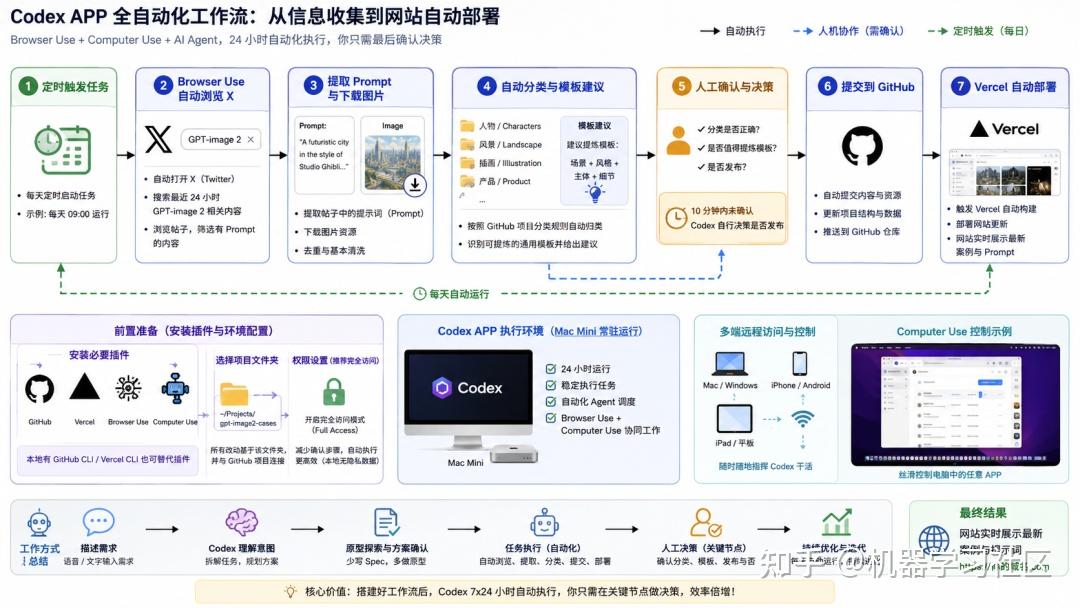The image size is (1080, 608).
Task: Click the GitHub logo in 提交到 GitHub
Action: (x=862, y=145)
